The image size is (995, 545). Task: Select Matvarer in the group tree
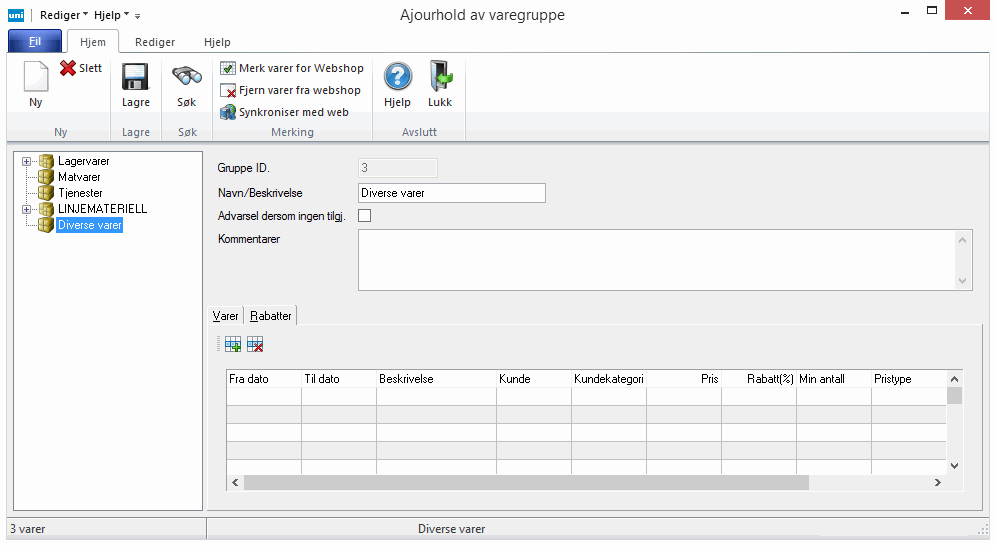[79, 177]
